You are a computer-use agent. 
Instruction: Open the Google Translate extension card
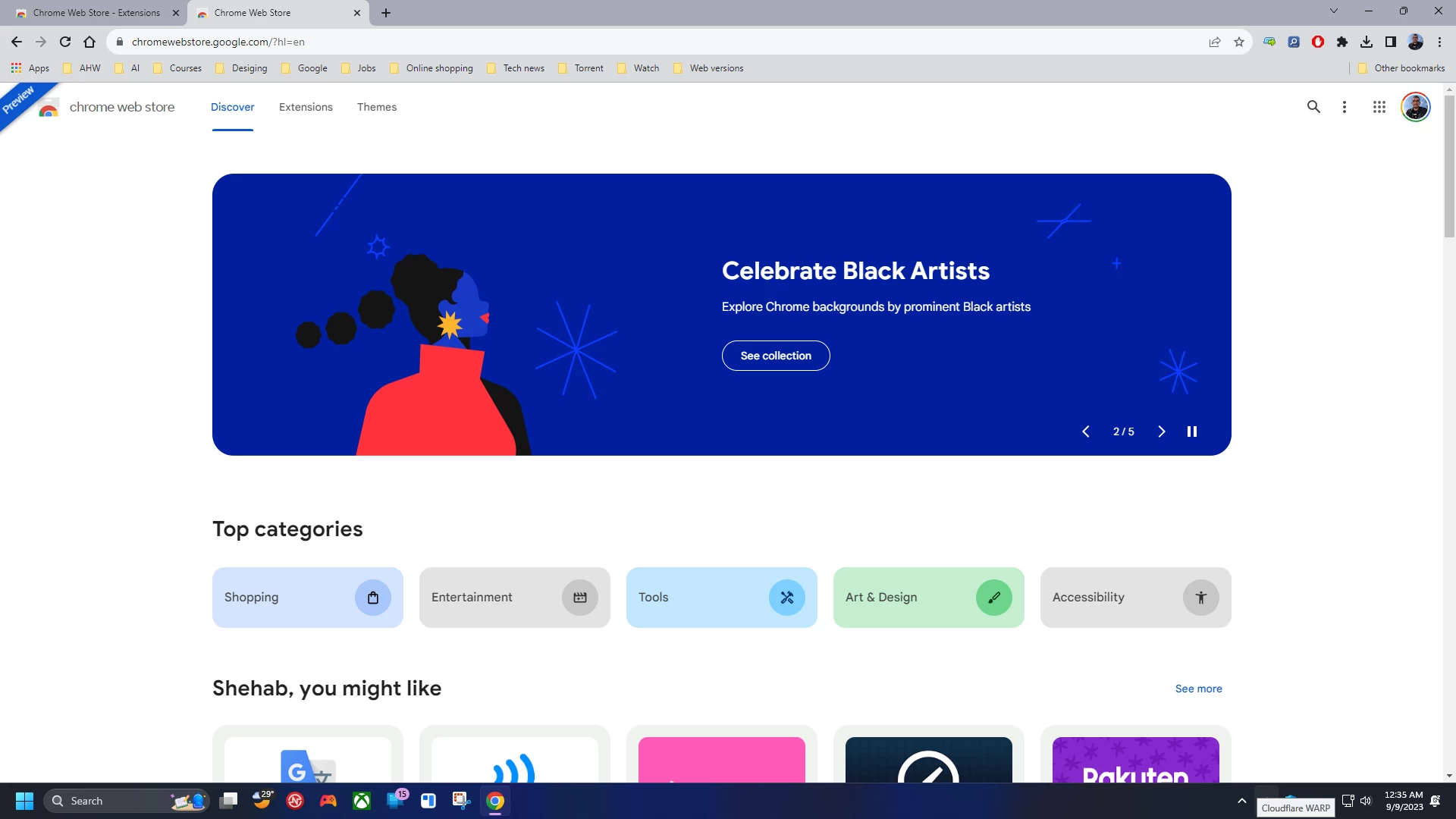(x=308, y=755)
